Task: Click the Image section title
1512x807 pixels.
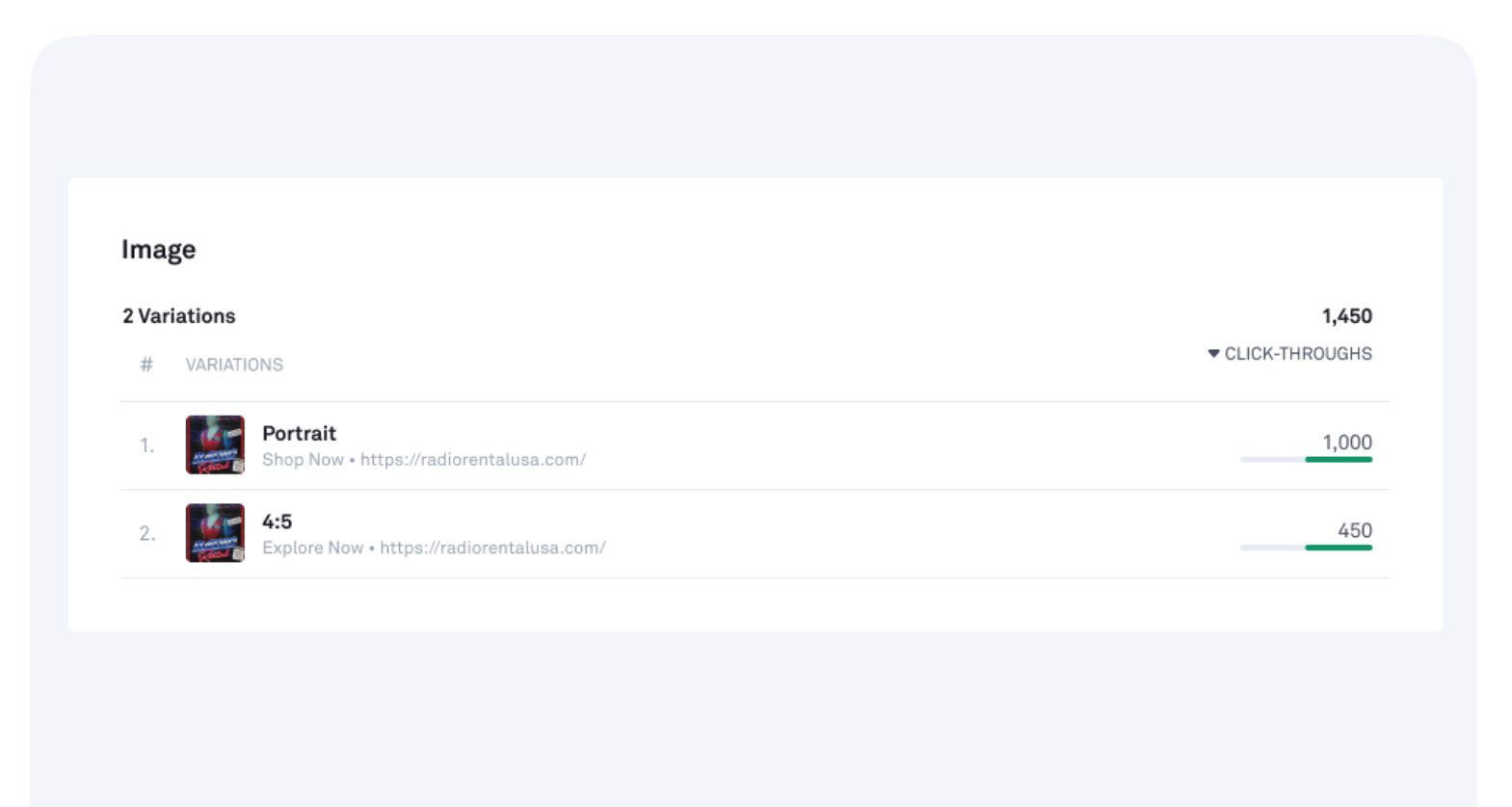Action: 159,250
